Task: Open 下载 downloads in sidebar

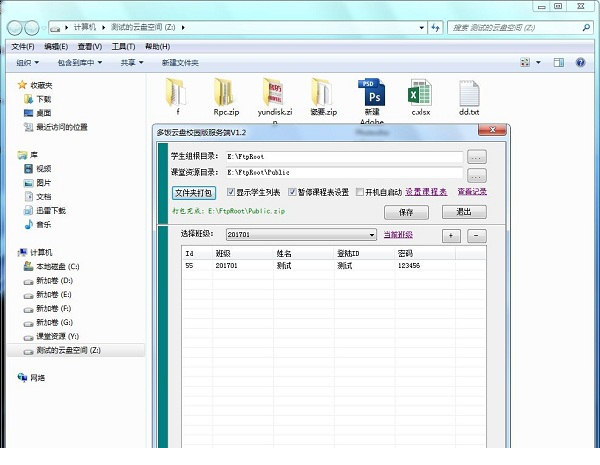Action: [38, 99]
